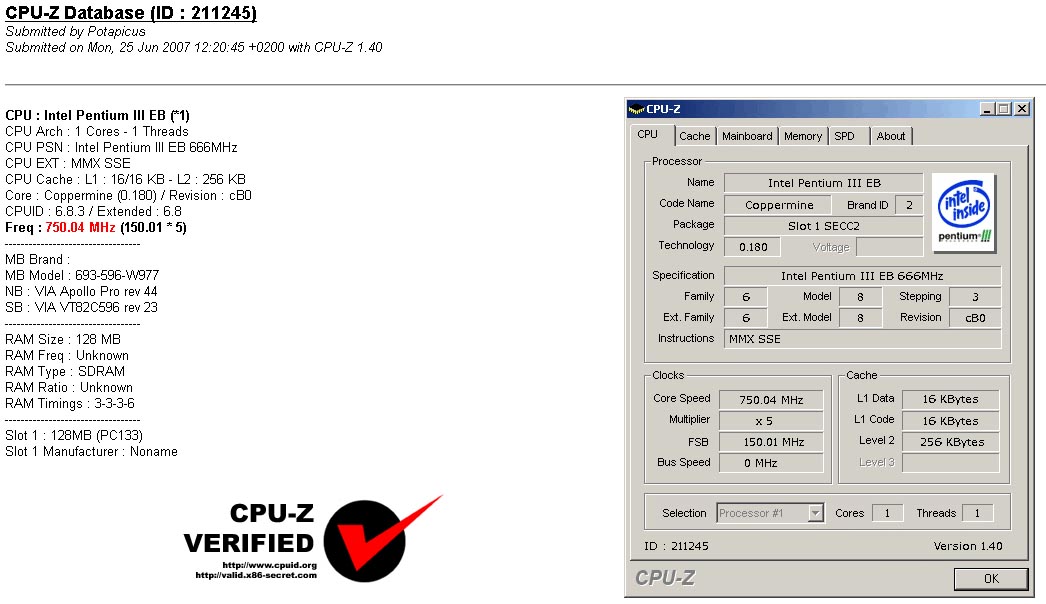The height and width of the screenshot is (604, 1046).
Task: Click the Core Speed value 750.04 MHz
Action: 771,400
